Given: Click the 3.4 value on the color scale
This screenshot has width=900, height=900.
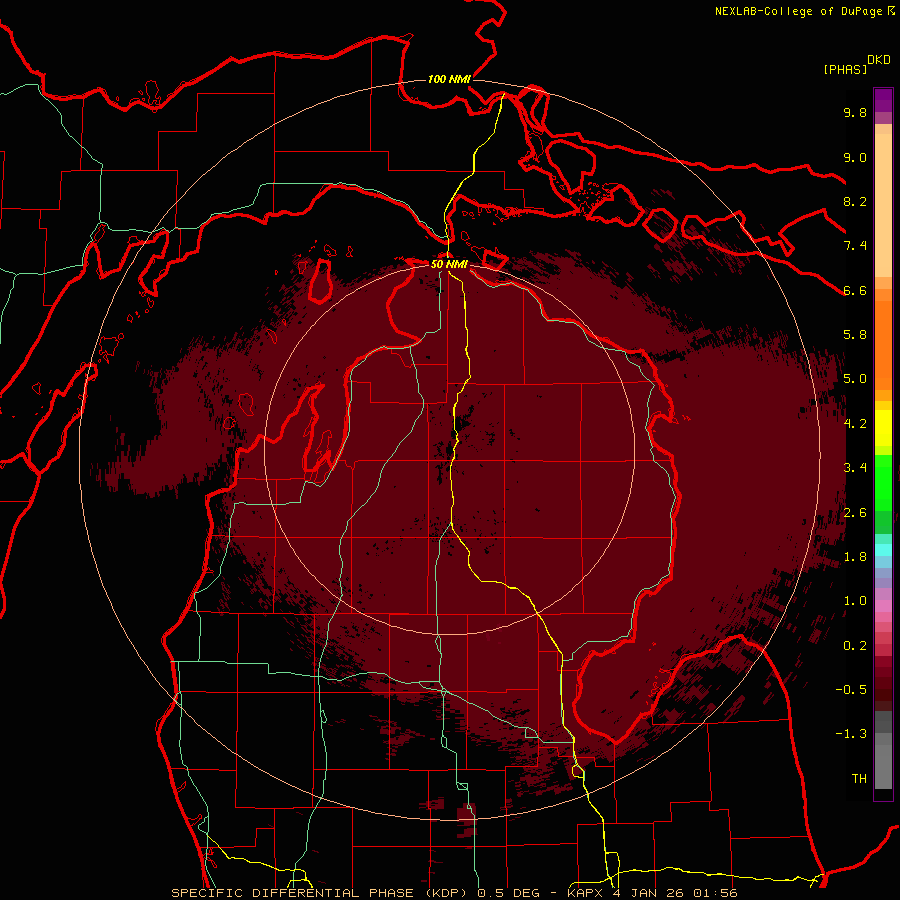Looking at the screenshot, I should 855,468.
